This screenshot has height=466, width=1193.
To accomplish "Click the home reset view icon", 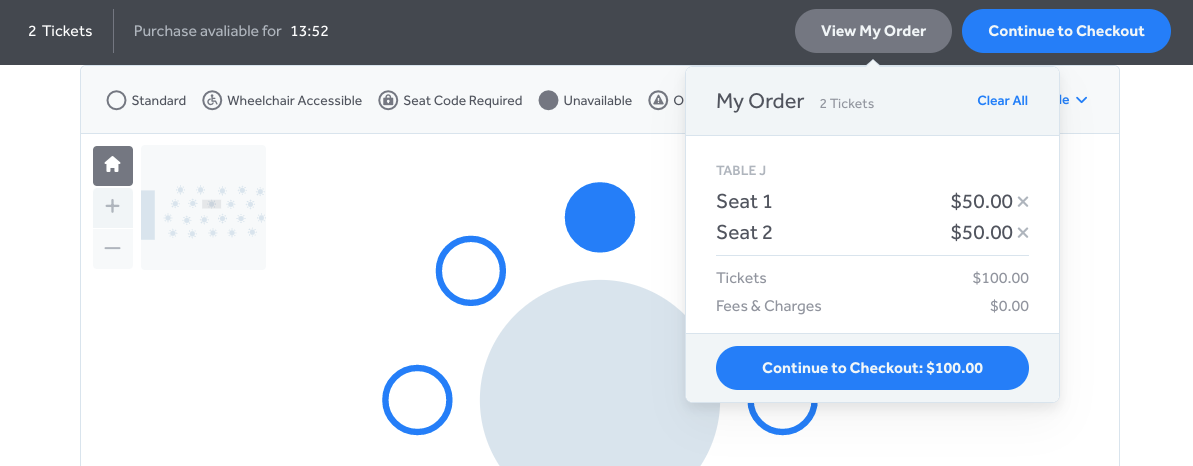I will (113, 165).
